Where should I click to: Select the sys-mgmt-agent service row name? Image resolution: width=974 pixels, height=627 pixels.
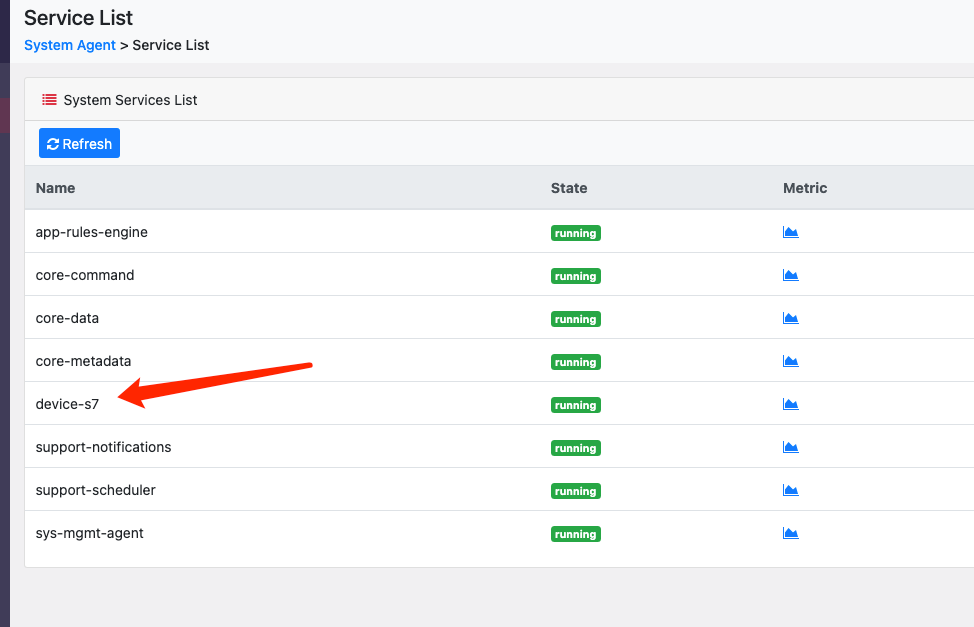(90, 533)
